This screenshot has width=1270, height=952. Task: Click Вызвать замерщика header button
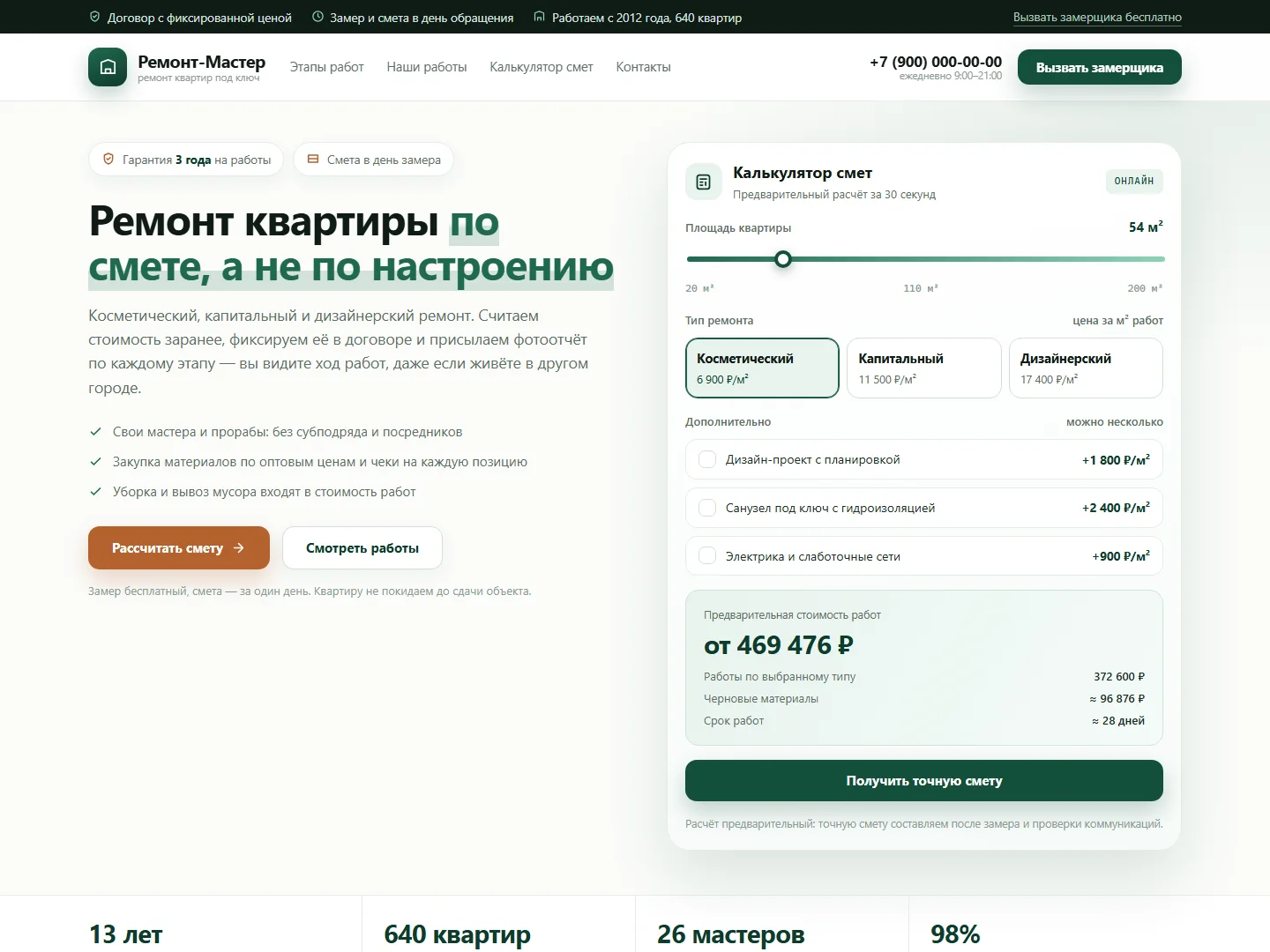tap(1100, 67)
